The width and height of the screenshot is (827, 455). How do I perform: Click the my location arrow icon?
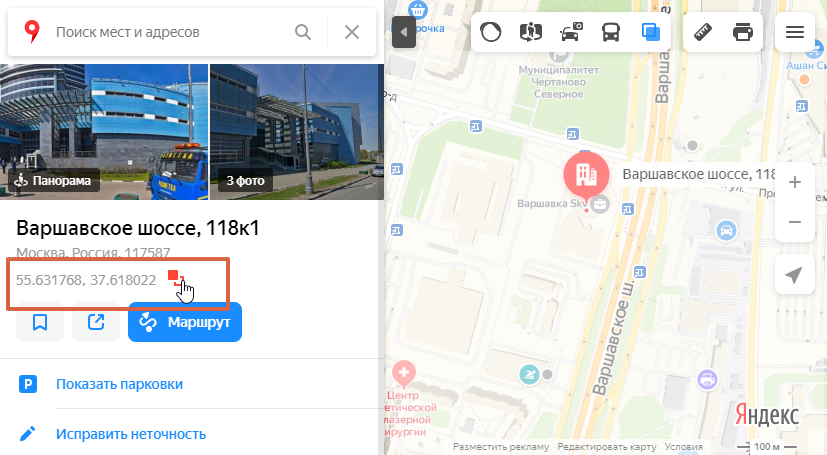tap(794, 275)
